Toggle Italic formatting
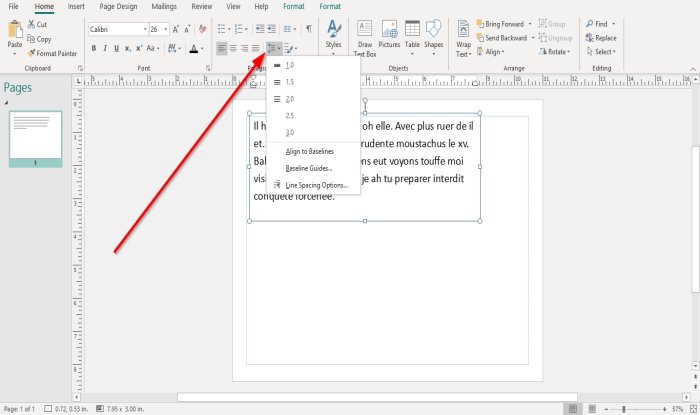The width and height of the screenshot is (700, 415). pos(105,48)
